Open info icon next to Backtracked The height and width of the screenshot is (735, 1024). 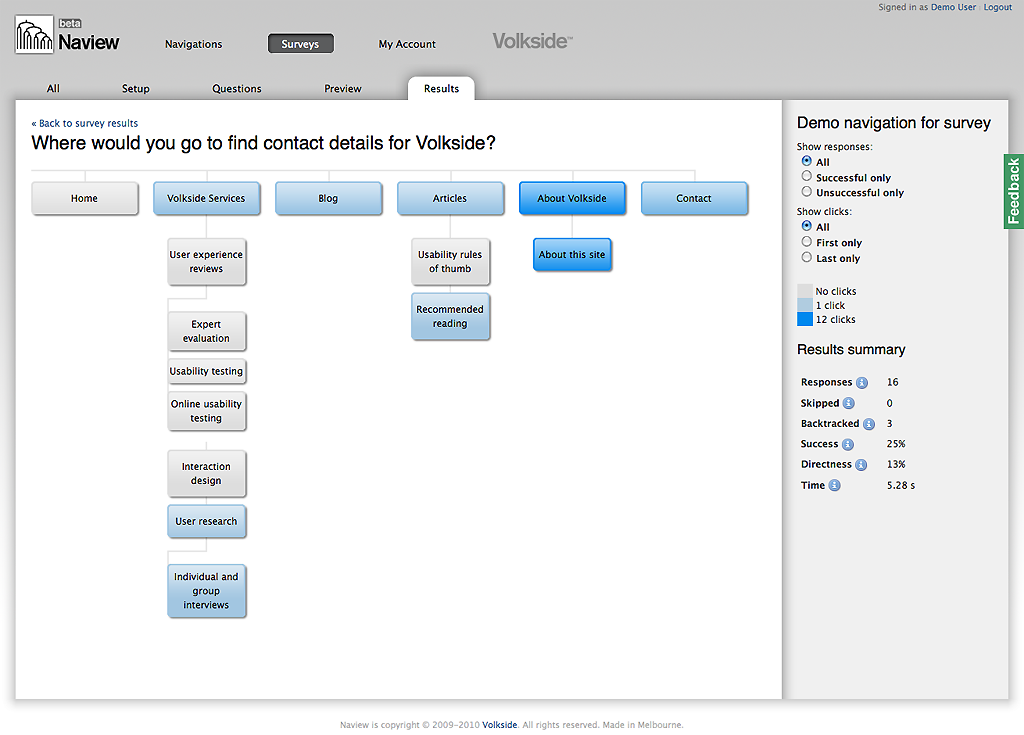[869, 424]
